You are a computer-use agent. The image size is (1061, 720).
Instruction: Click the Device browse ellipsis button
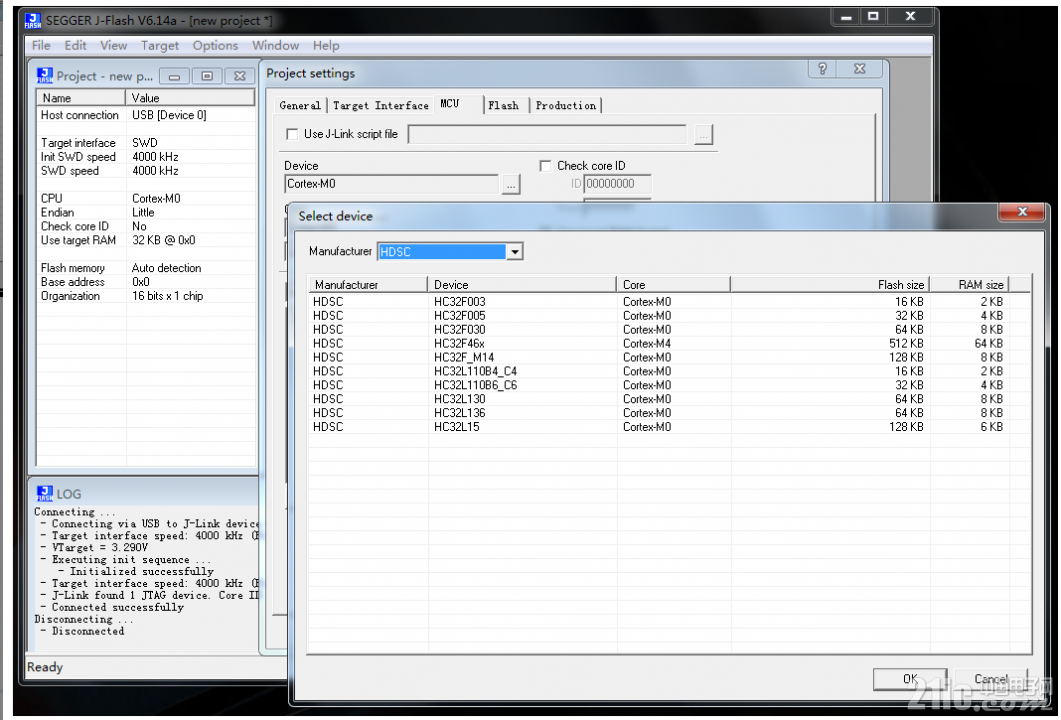pyautogui.click(x=511, y=185)
